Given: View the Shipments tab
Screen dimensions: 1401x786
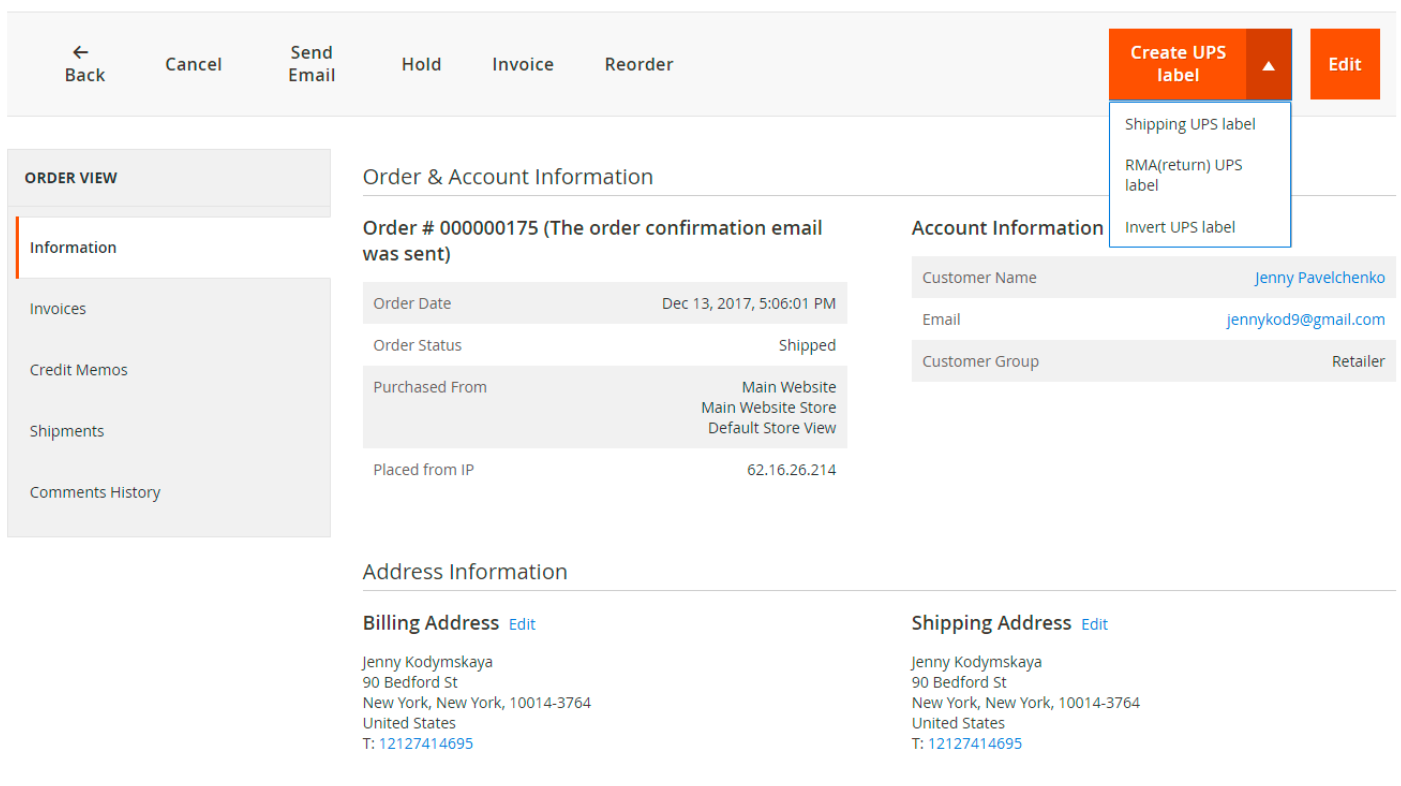Looking at the screenshot, I should click(x=67, y=431).
